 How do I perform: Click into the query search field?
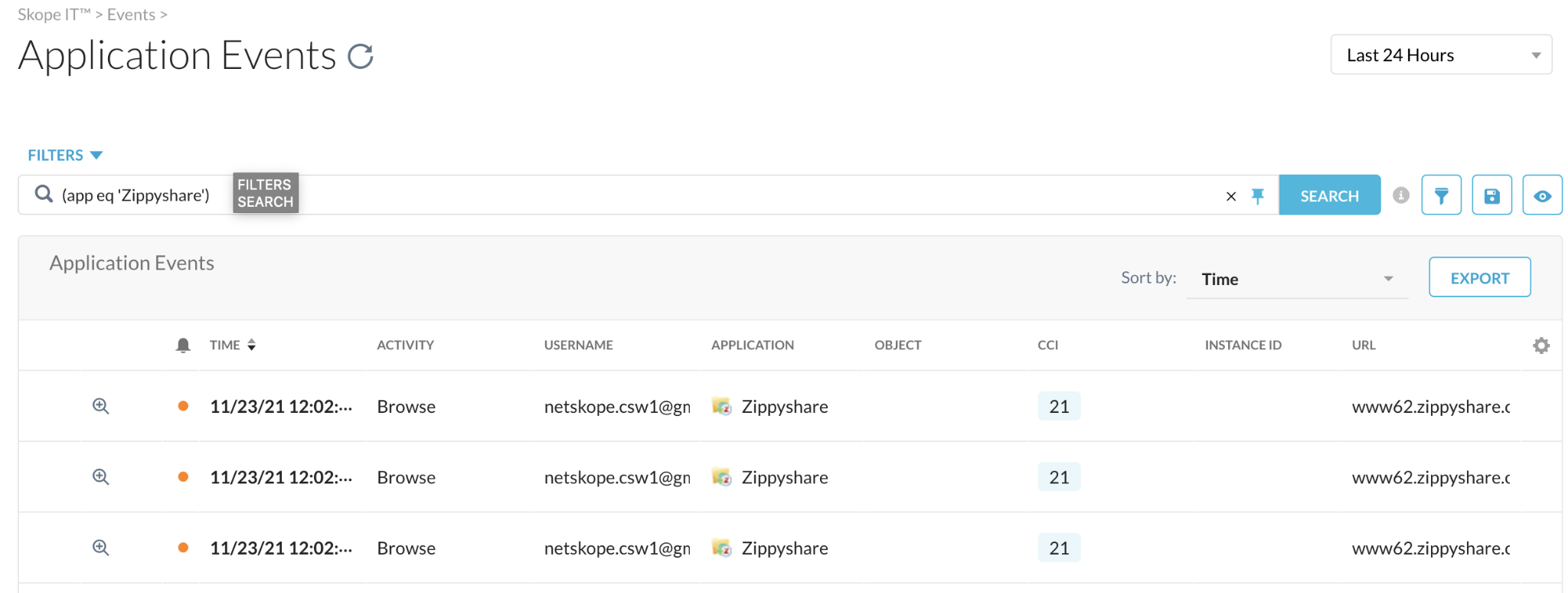point(689,195)
